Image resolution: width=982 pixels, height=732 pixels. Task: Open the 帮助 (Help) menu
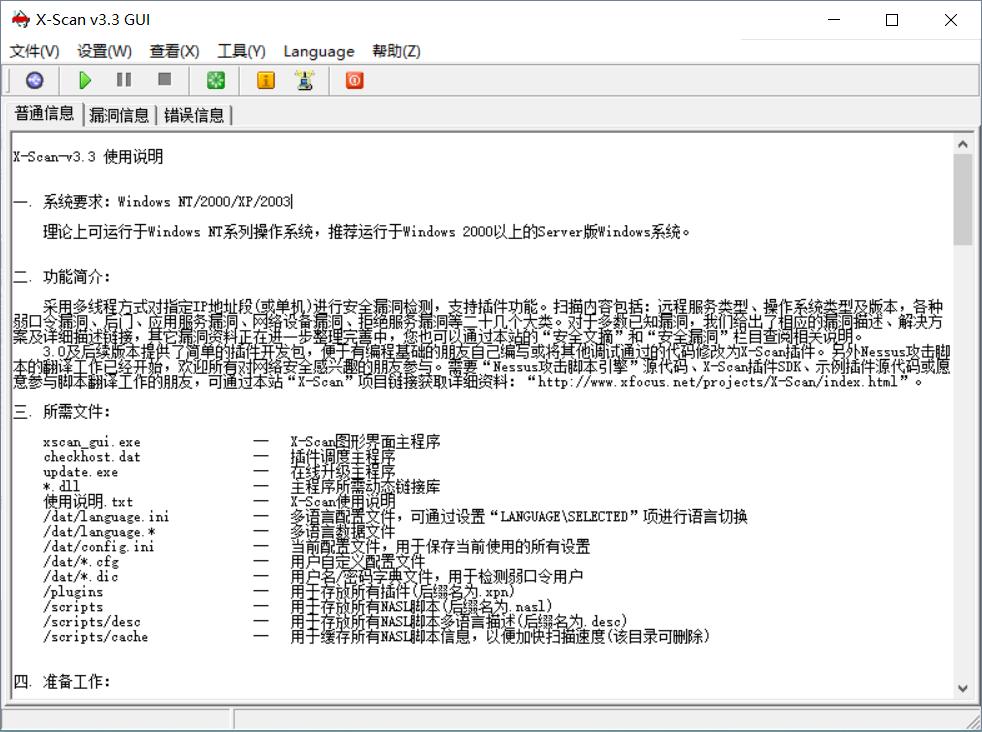click(397, 51)
